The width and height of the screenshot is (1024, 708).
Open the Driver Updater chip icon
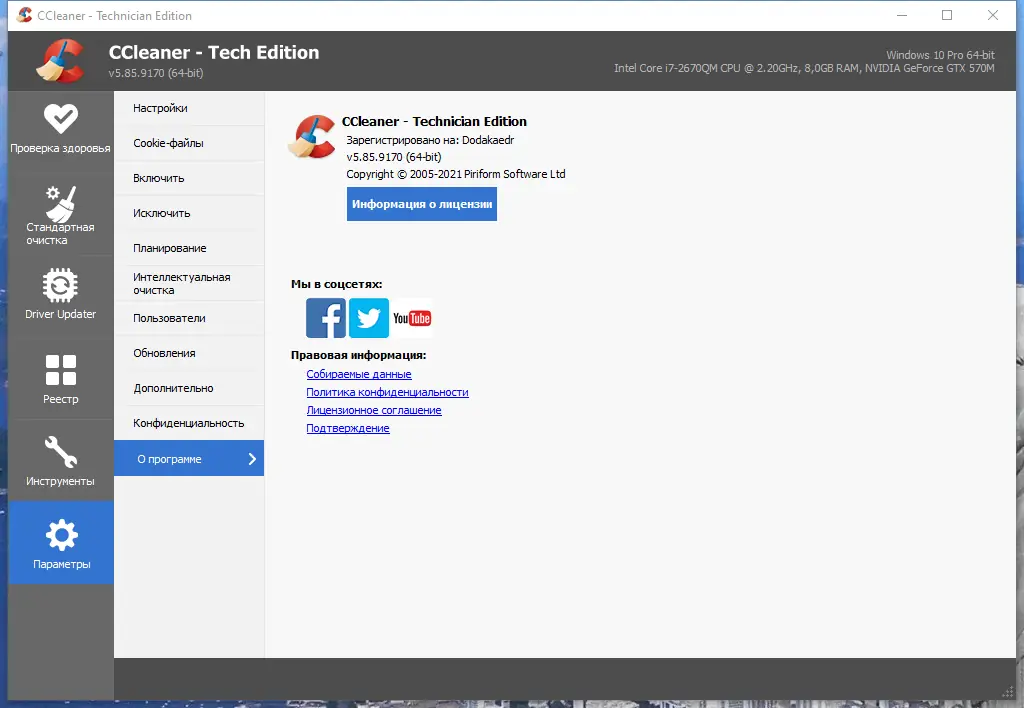pyautogui.click(x=61, y=285)
